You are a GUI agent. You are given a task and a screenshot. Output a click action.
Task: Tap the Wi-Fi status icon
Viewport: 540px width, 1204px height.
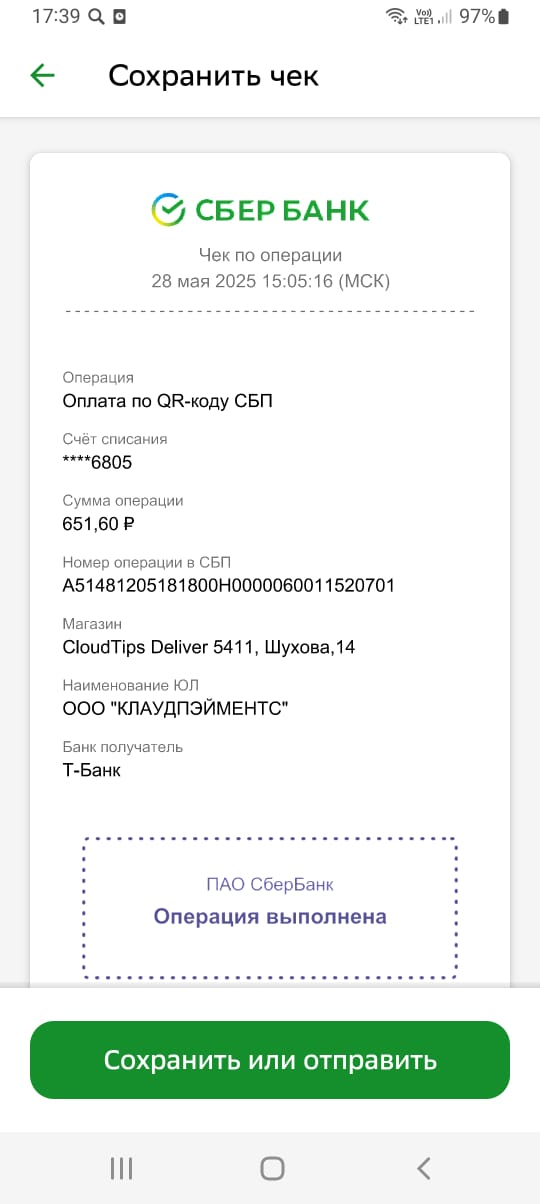[396, 16]
